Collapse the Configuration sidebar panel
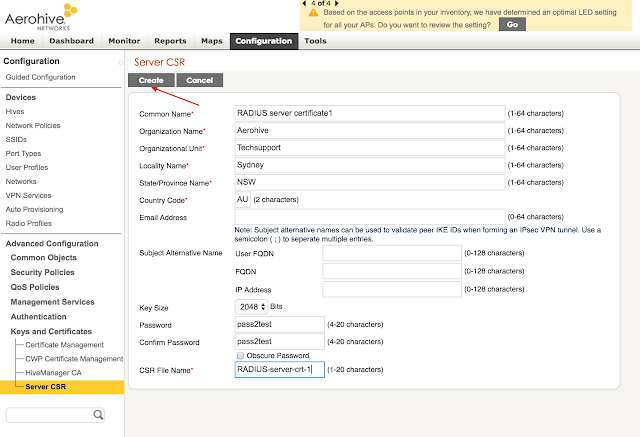The width and height of the screenshot is (640, 437). (120, 62)
